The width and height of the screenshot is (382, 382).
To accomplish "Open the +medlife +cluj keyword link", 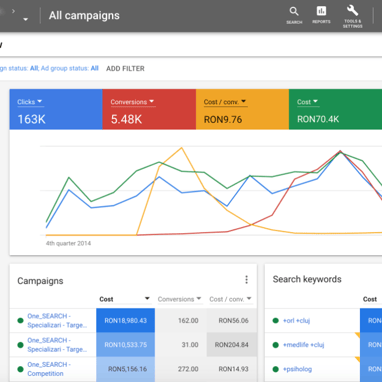I will (303, 345).
